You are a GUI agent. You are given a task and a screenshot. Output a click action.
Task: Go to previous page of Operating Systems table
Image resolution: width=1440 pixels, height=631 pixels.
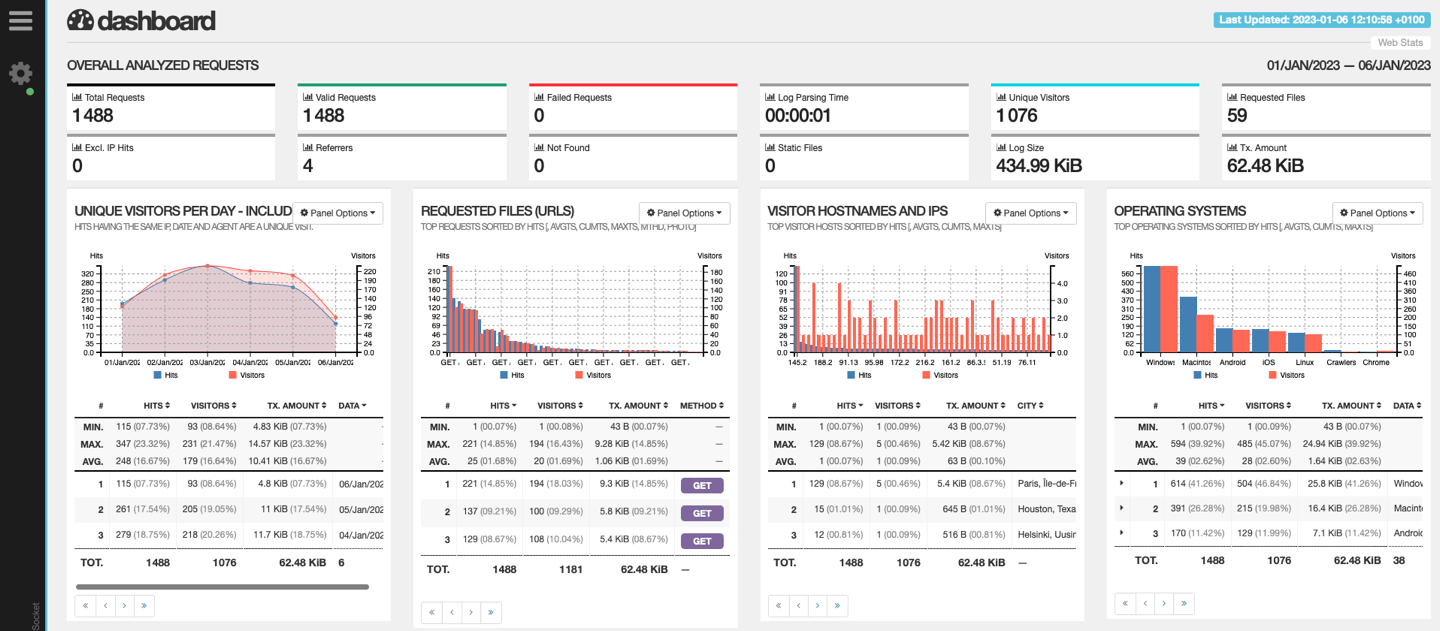pos(1145,603)
